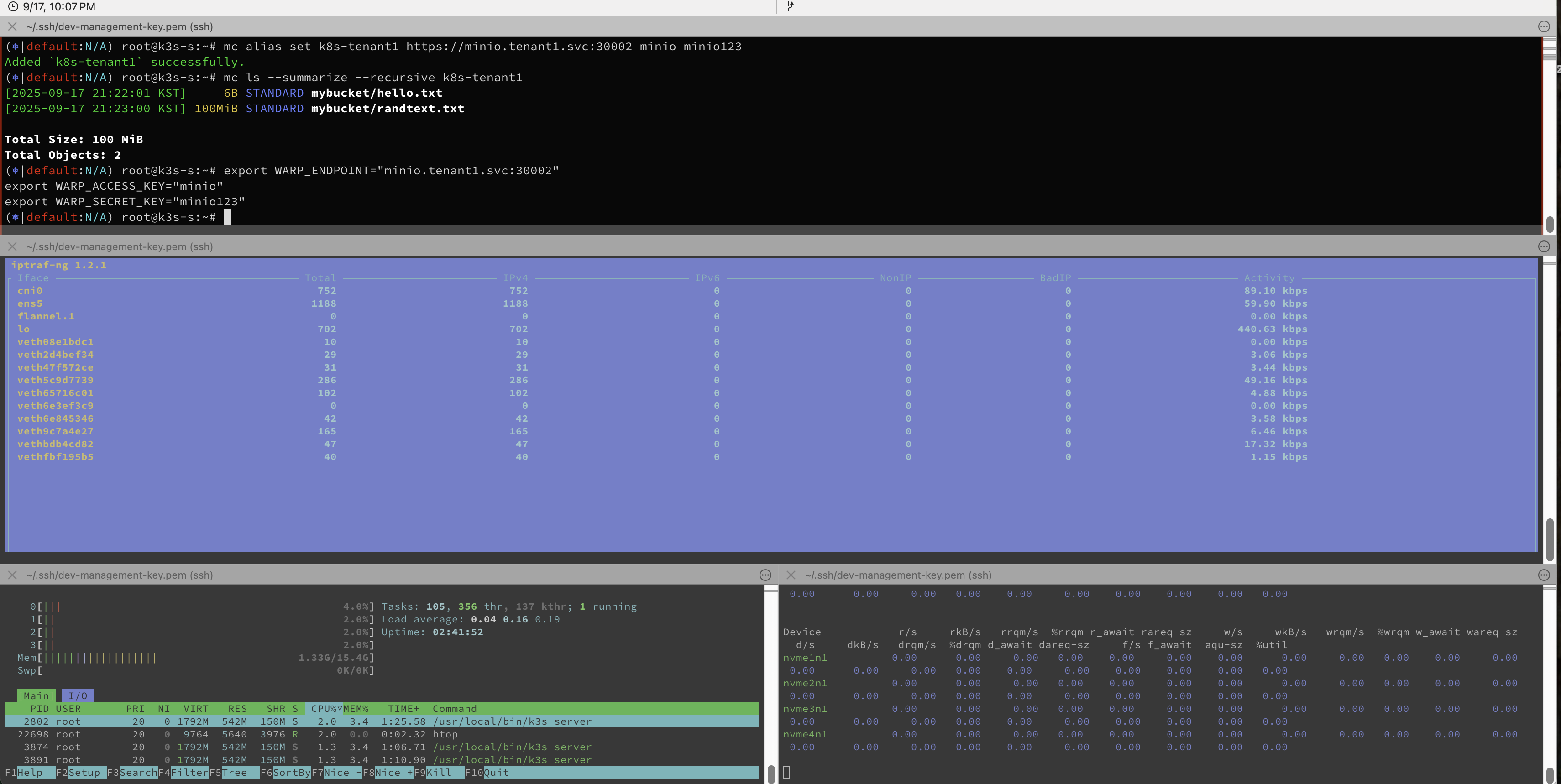Click the clock icon beside 9/17, 10:07 PM

[13, 7]
